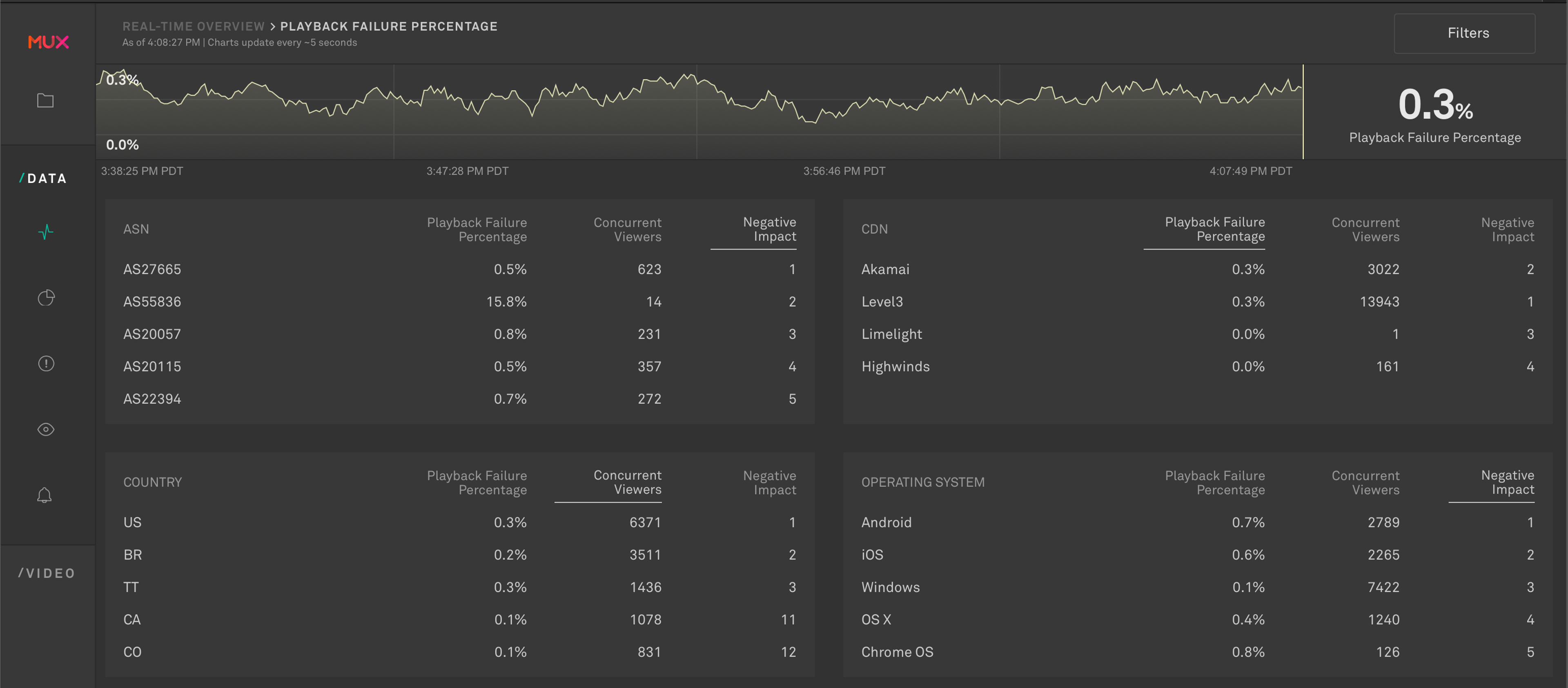Click the eye views icon
This screenshot has height=688, width=1568.
[x=46, y=429]
